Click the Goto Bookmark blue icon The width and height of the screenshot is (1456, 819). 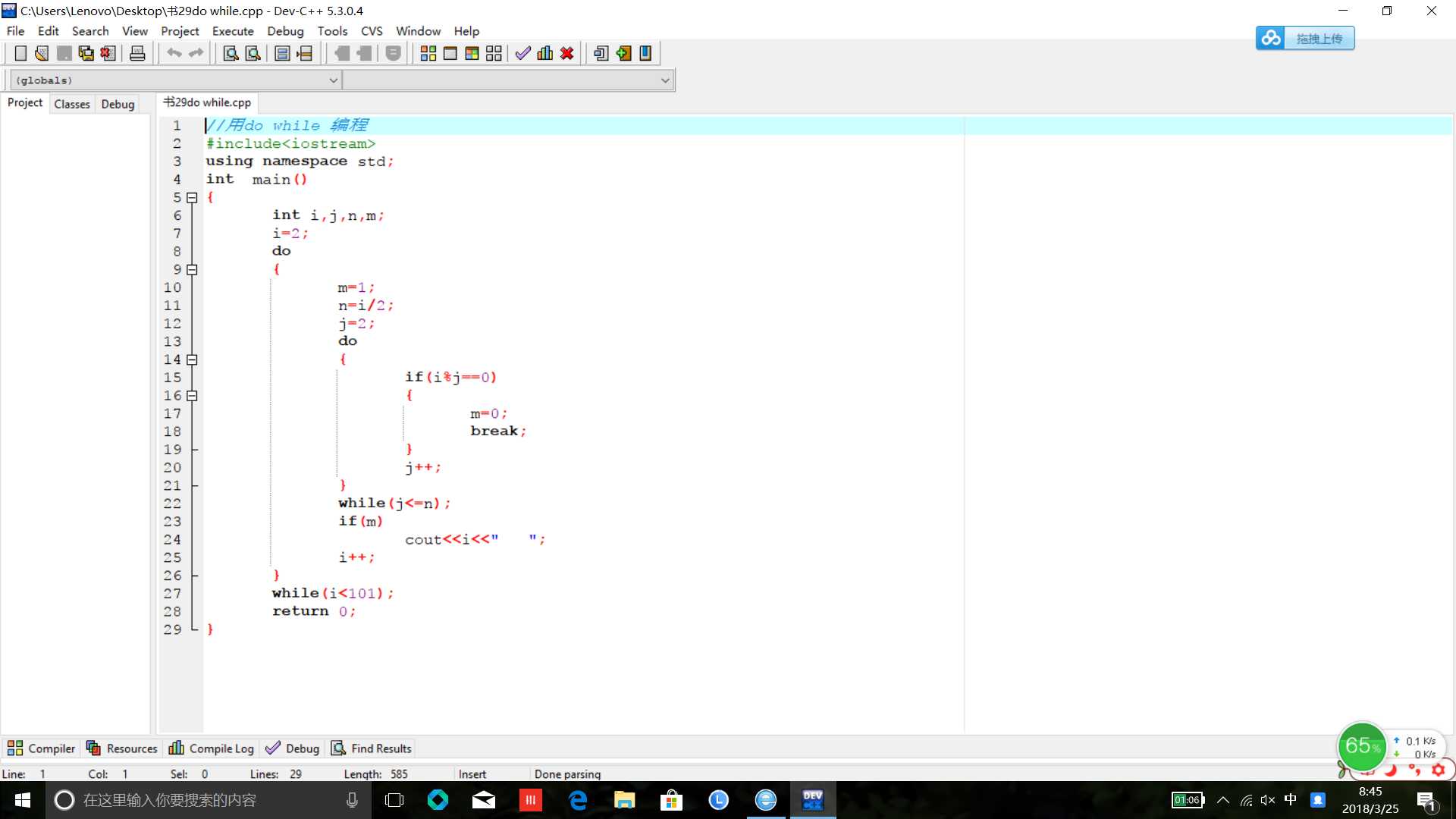coord(645,53)
